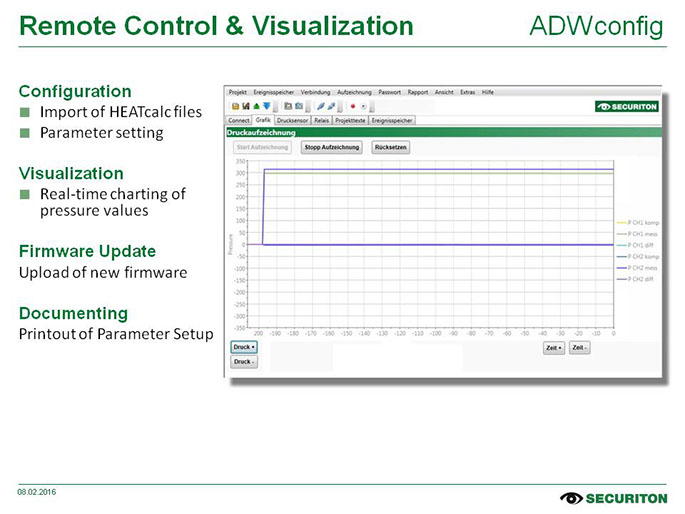Click the red record dot icon
Viewport: 685px width, 514px height.
point(352,105)
